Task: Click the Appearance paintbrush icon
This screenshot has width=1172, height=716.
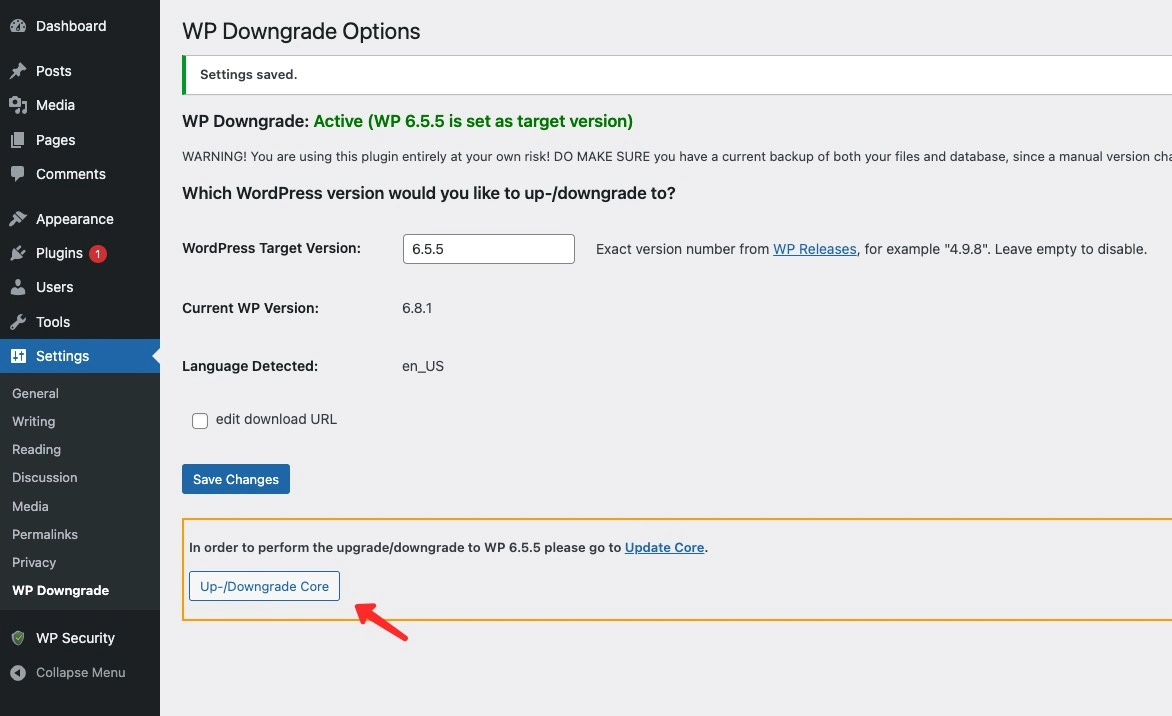Action: coord(18,219)
